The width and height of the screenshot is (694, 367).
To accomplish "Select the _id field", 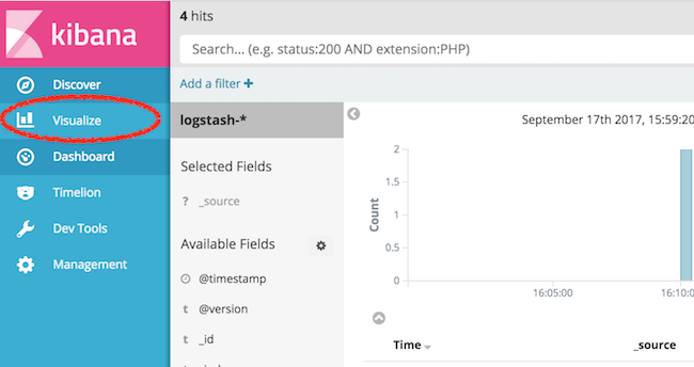I will (206, 340).
